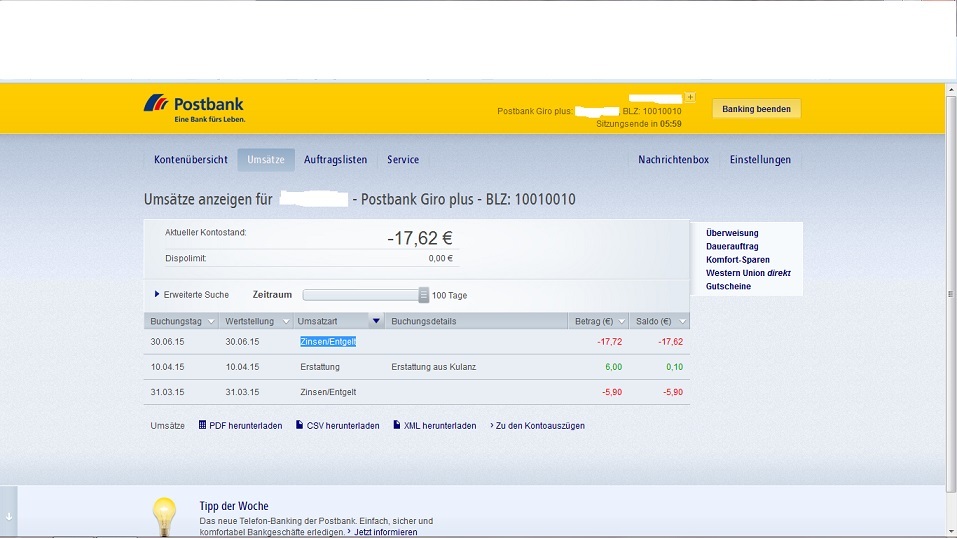Click the Überweisung link

point(732,233)
